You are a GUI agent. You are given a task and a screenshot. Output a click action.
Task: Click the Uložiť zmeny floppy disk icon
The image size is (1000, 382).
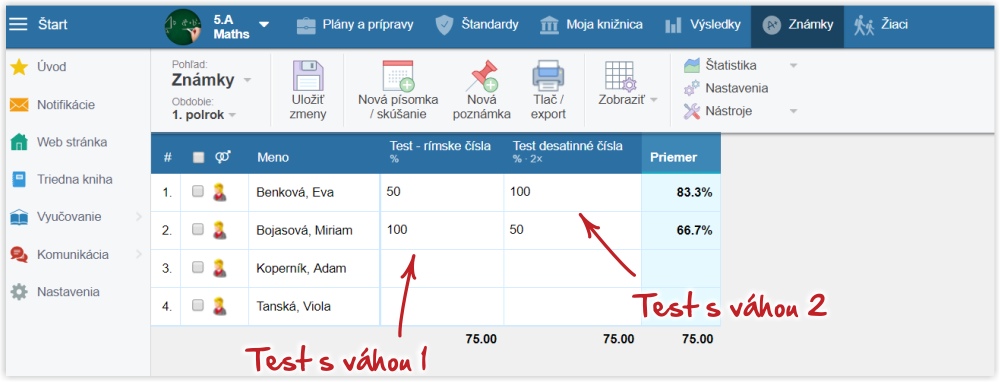[x=308, y=76]
